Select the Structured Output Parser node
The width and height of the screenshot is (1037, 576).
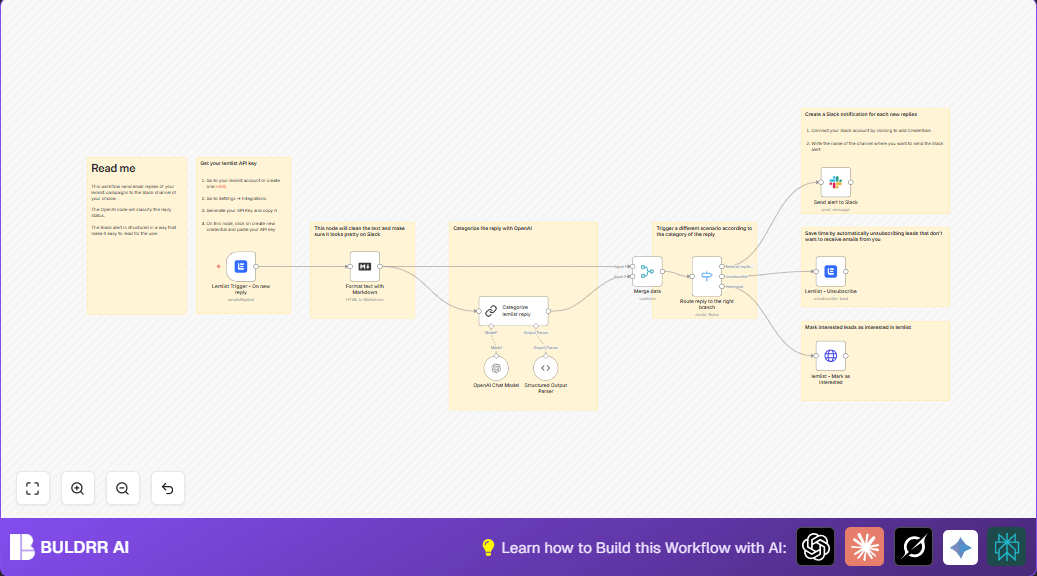[x=546, y=368]
